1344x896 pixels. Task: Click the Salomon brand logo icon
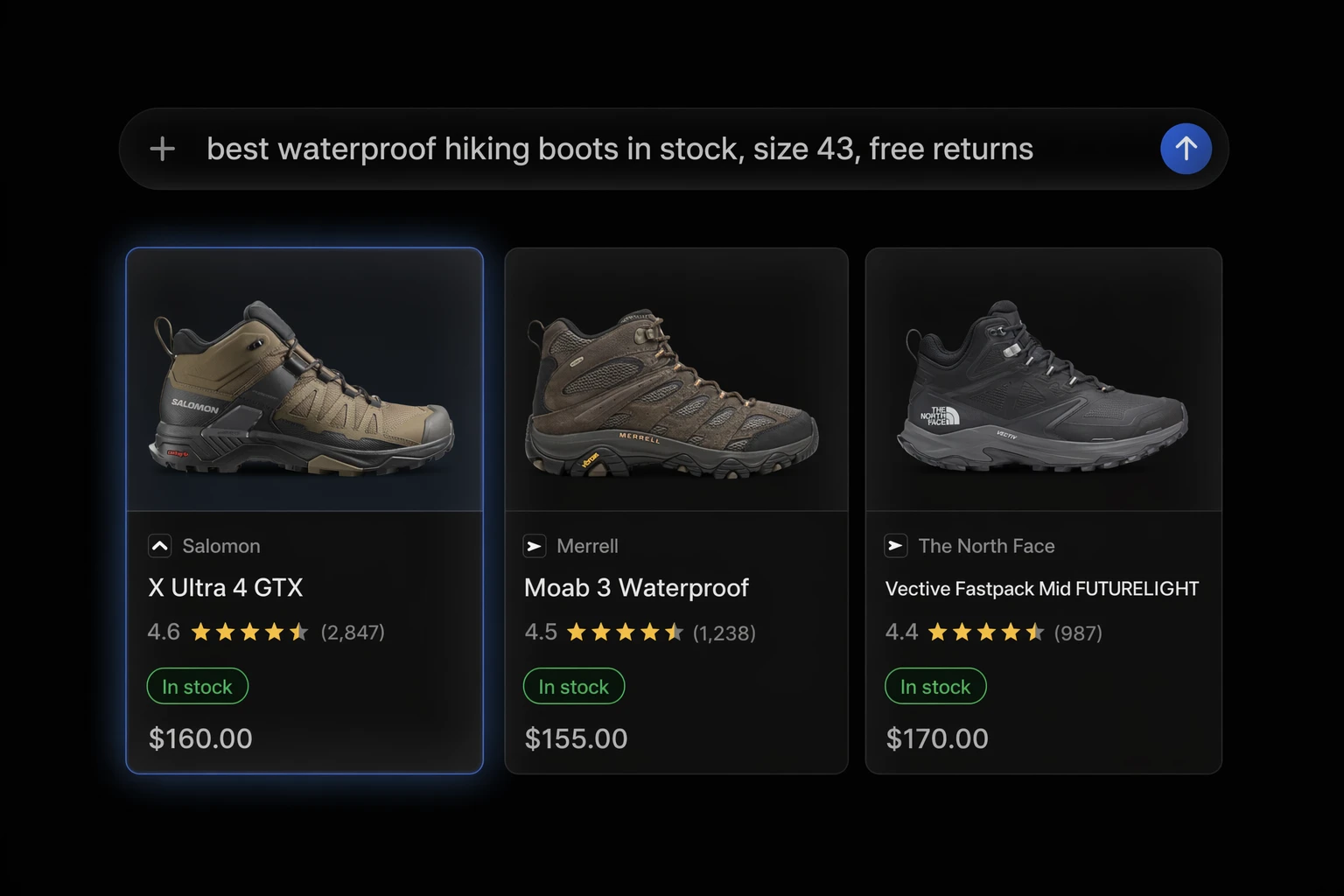point(159,546)
